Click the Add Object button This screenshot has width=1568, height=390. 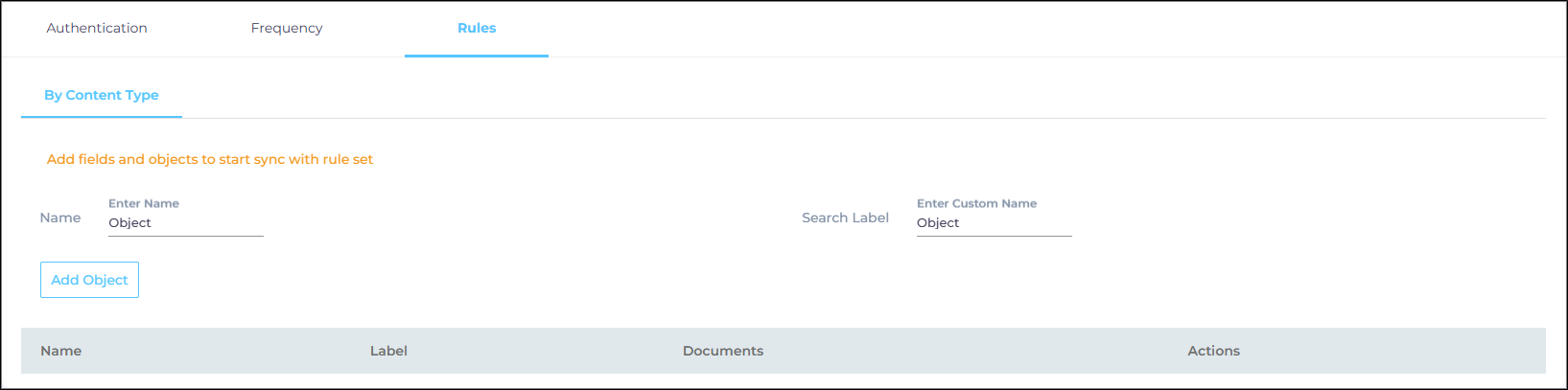[89, 280]
